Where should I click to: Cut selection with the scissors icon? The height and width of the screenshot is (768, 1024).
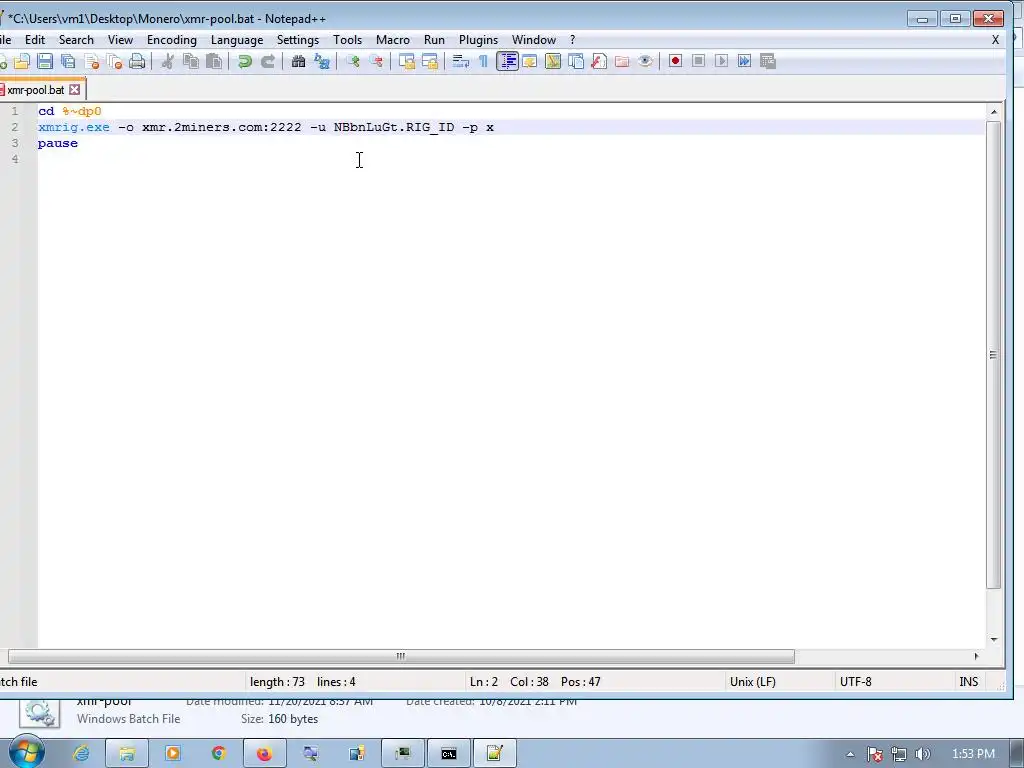click(167, 61)
